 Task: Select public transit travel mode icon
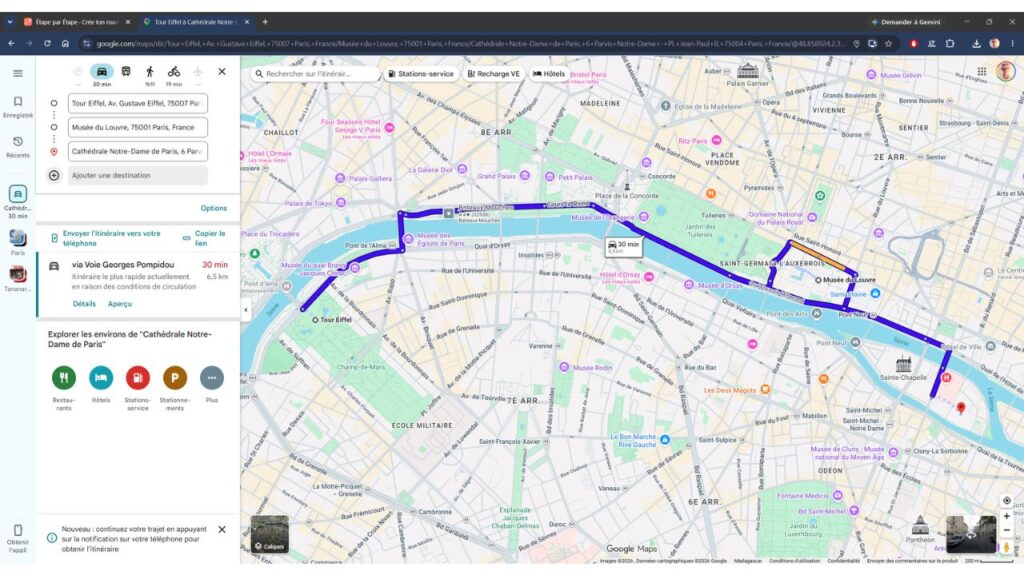[126, 72]
